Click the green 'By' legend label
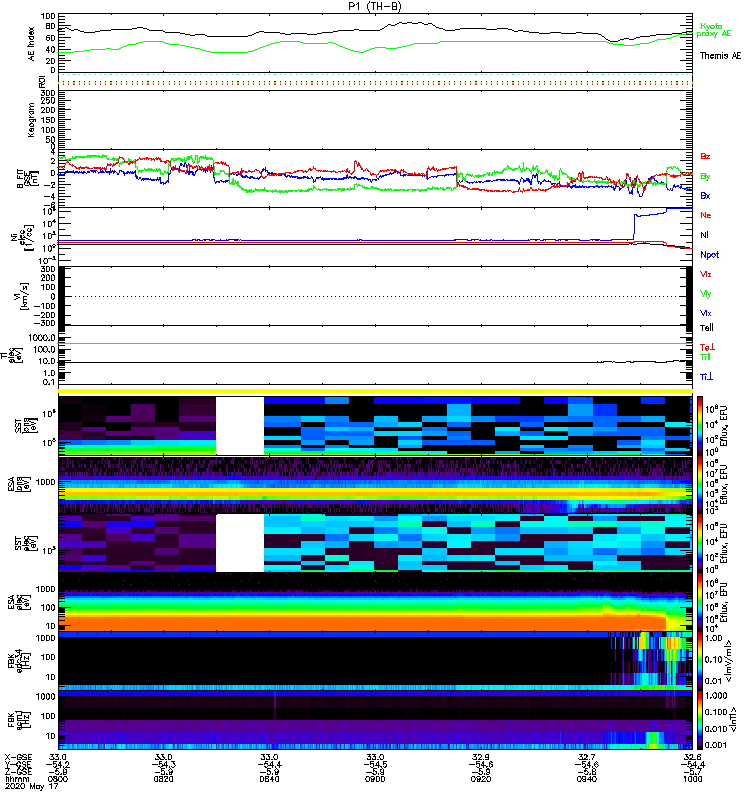Screen dimensions: 750x800 point(705,177)
